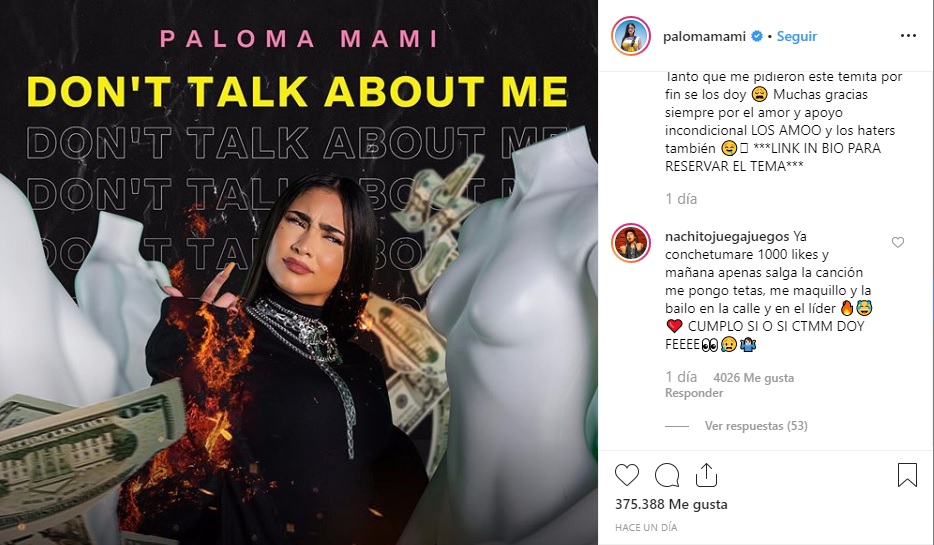Open the palomamami username link
Screen dimensions: 934x545
[x=704, y=36]
